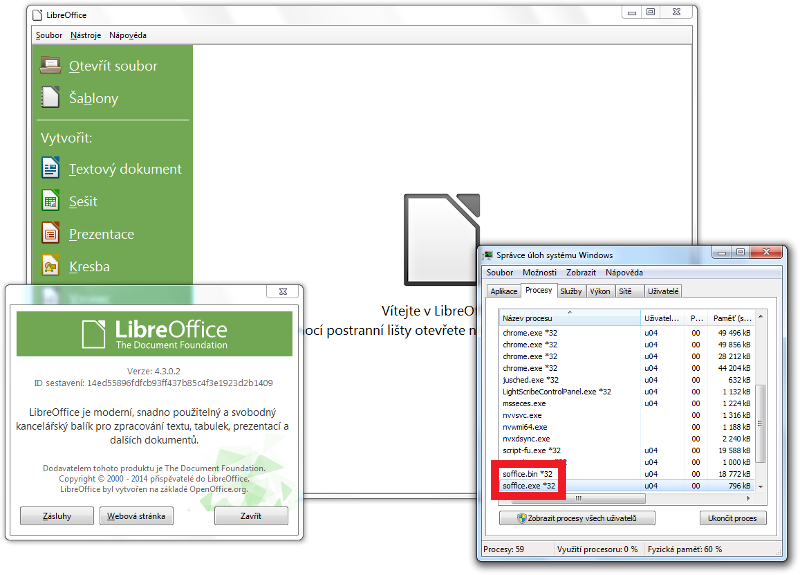The height and width of the screenshot is (575, 800).
Task: Click the Task Manager title bar icon
Action: pos(488,255)
